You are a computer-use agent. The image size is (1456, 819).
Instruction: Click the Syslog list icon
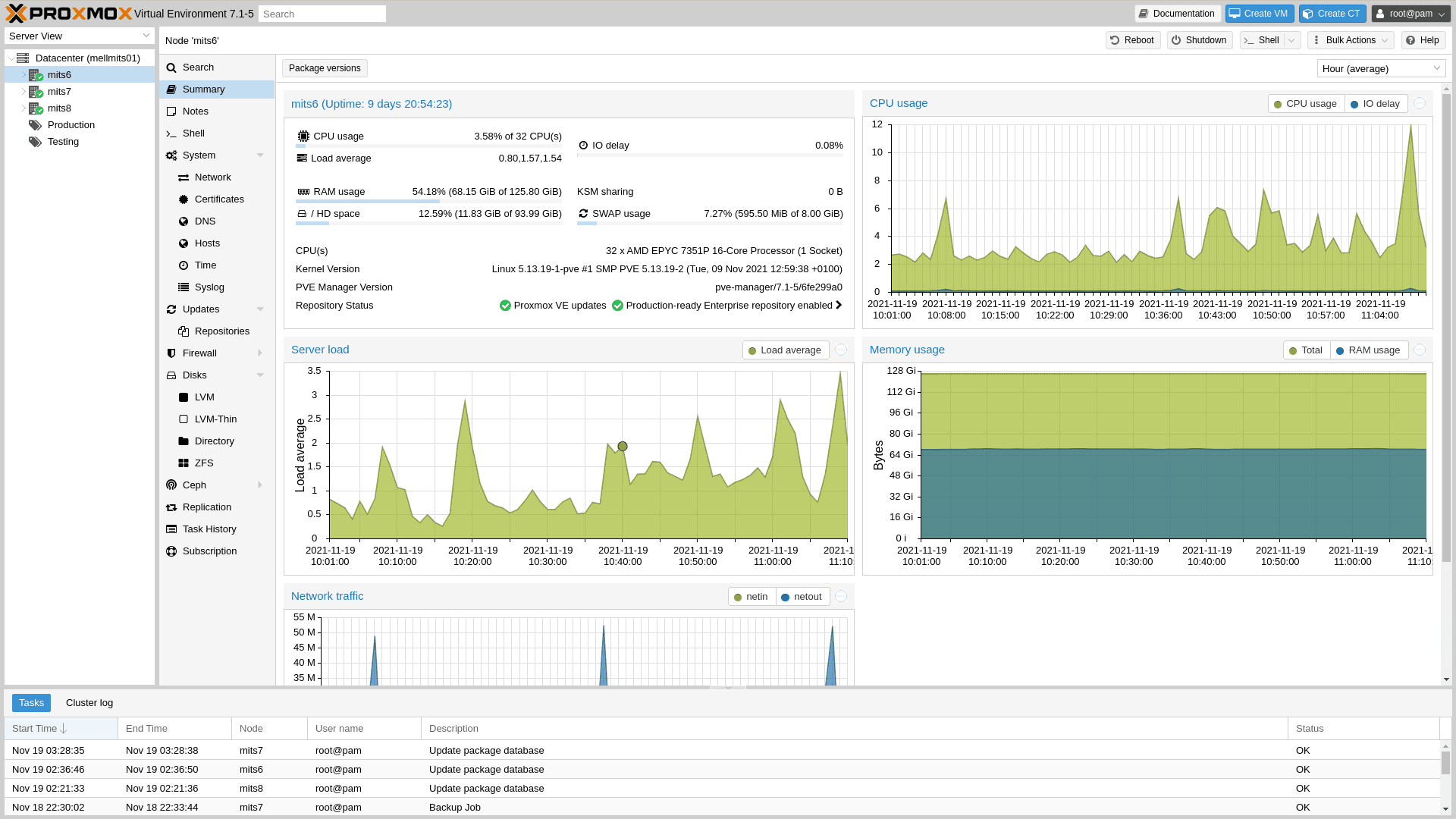coord(184,287)
